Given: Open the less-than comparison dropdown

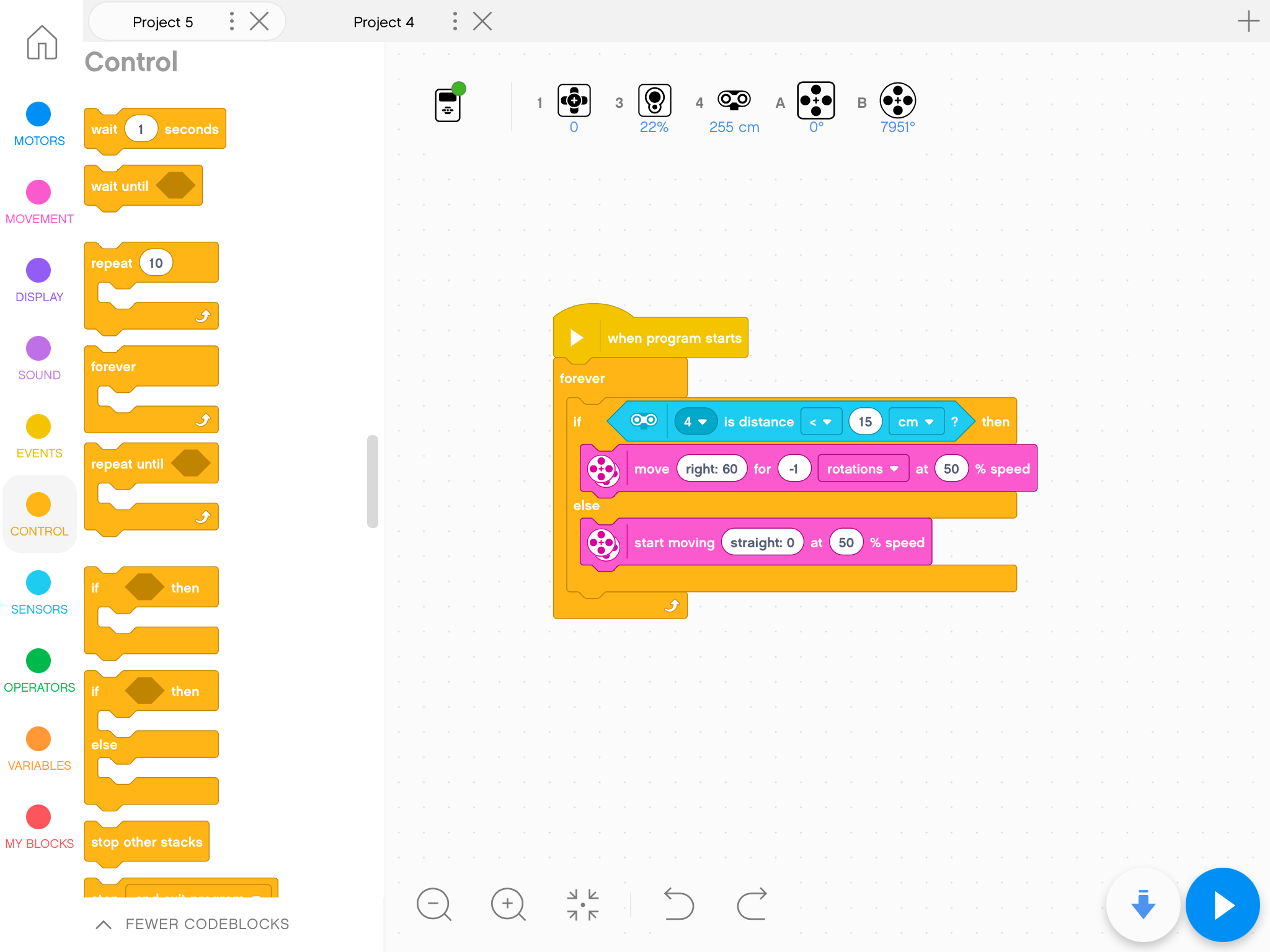Looking at the screenshot, I should pyautogui.click(x=820, y=422).
